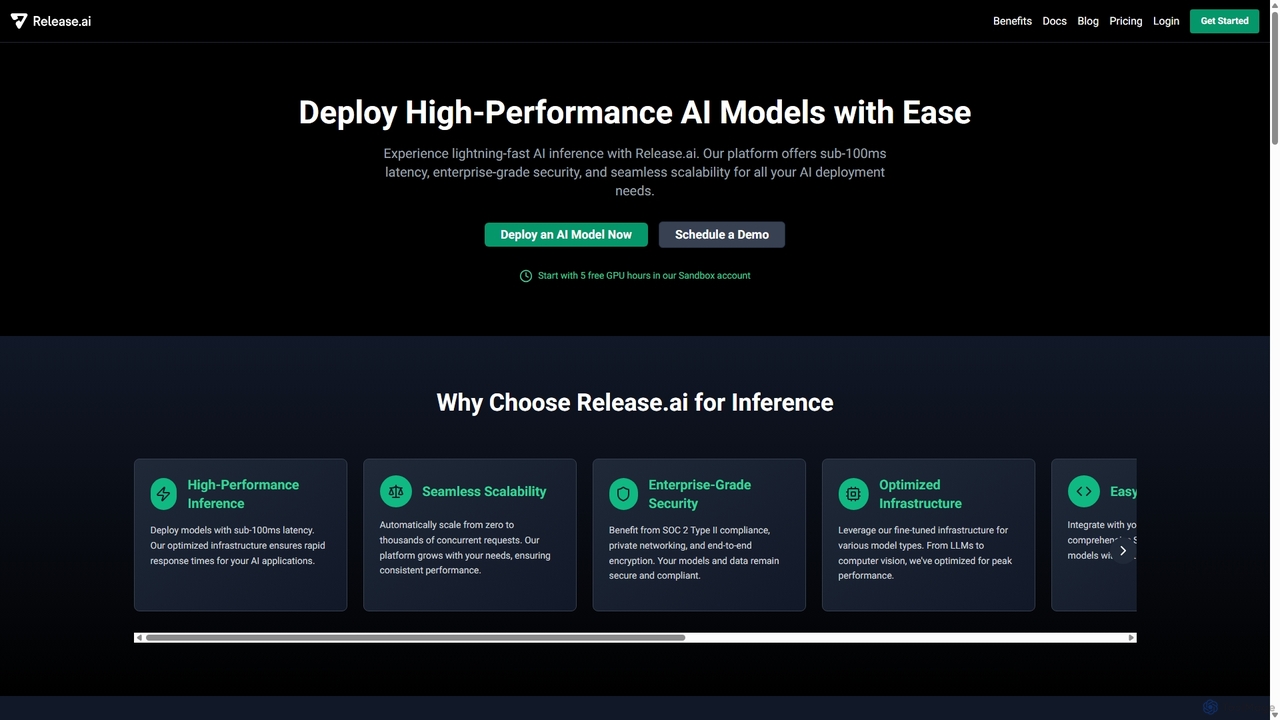The height and width of the screenshot is (720, 1280).
Task: Click the 'Automatically scale from zero' description
Action: [466, 547]
